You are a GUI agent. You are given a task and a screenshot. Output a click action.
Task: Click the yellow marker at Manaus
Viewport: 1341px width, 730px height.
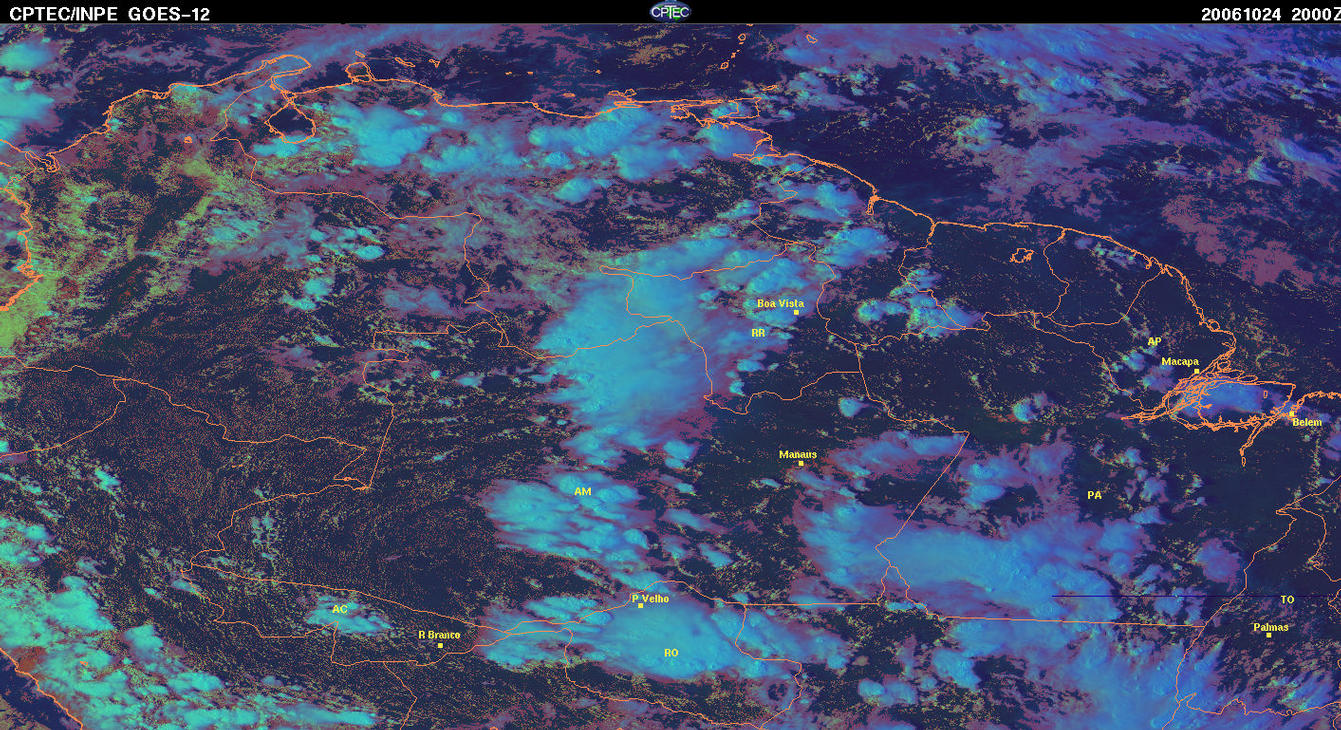[801, 463]
